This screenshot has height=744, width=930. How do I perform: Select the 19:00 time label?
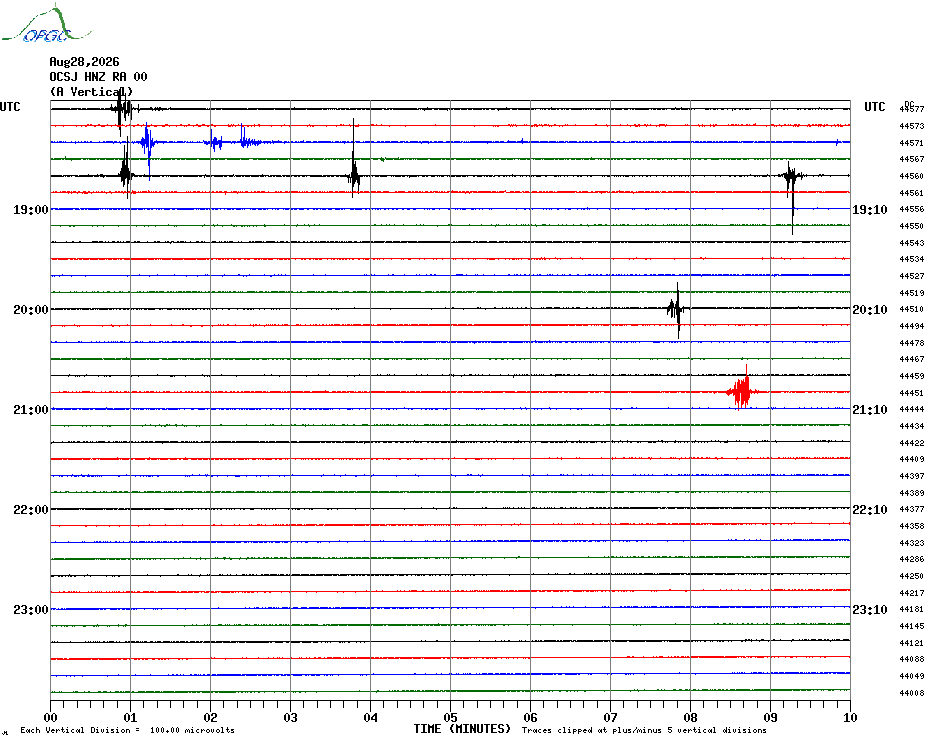(x=31, y=210)
